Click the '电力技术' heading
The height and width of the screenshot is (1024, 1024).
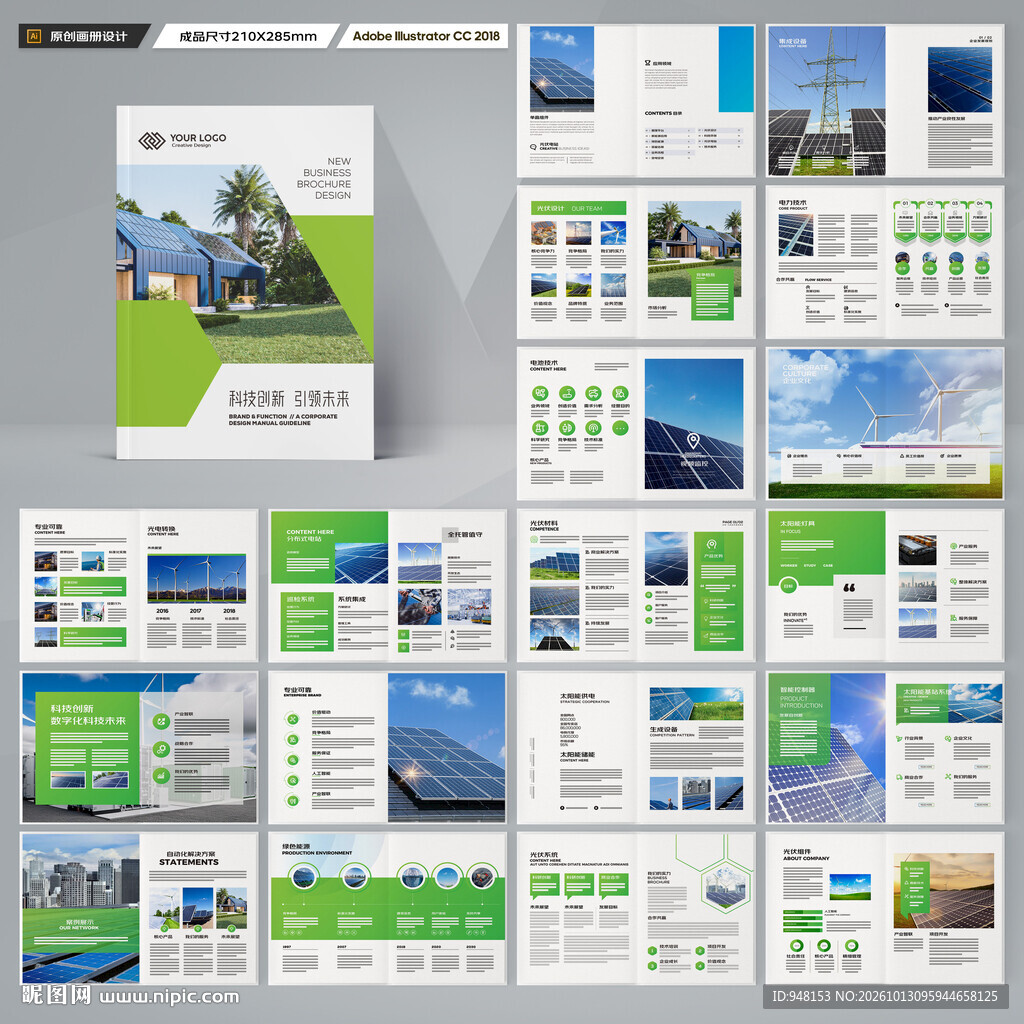tap(792, 203)
